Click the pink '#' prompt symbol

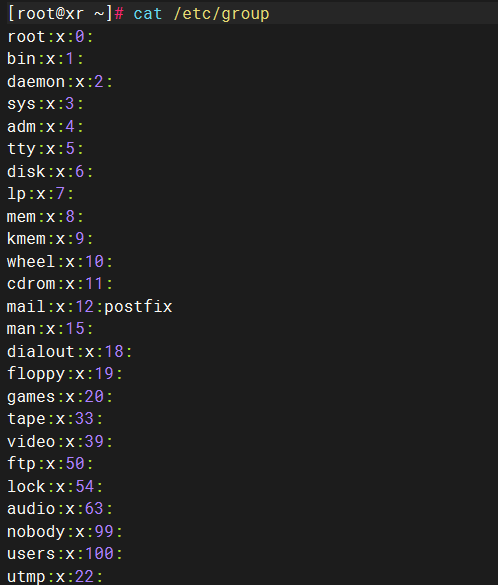click(119, 14)
